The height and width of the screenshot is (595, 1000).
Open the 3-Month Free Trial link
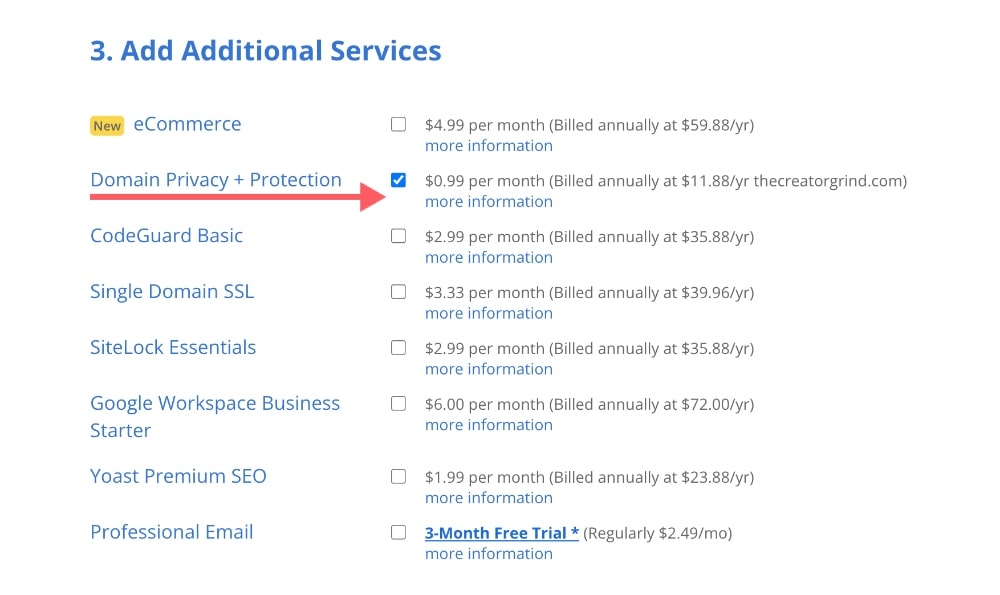pos(500,532)
